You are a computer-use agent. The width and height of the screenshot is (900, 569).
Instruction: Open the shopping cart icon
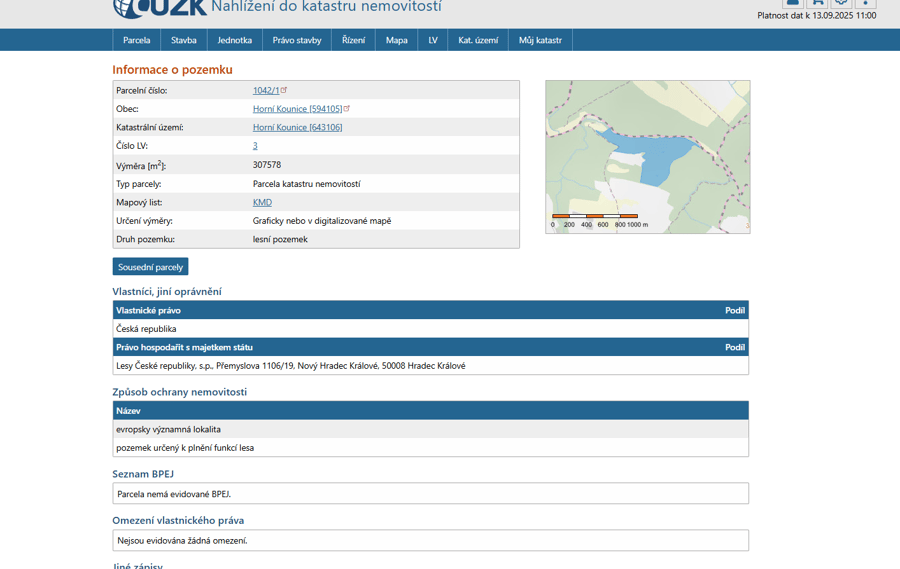(x=817, y=3)
